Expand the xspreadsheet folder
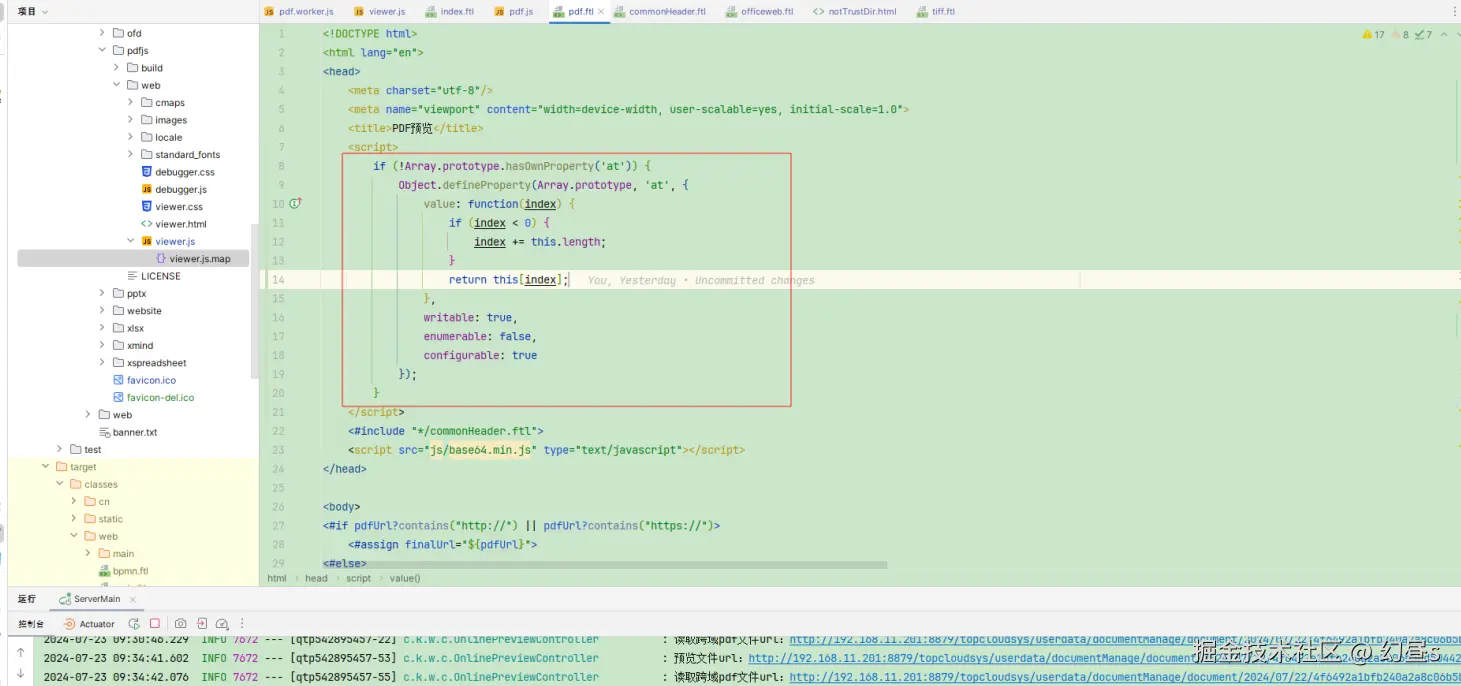 [102, 363]
